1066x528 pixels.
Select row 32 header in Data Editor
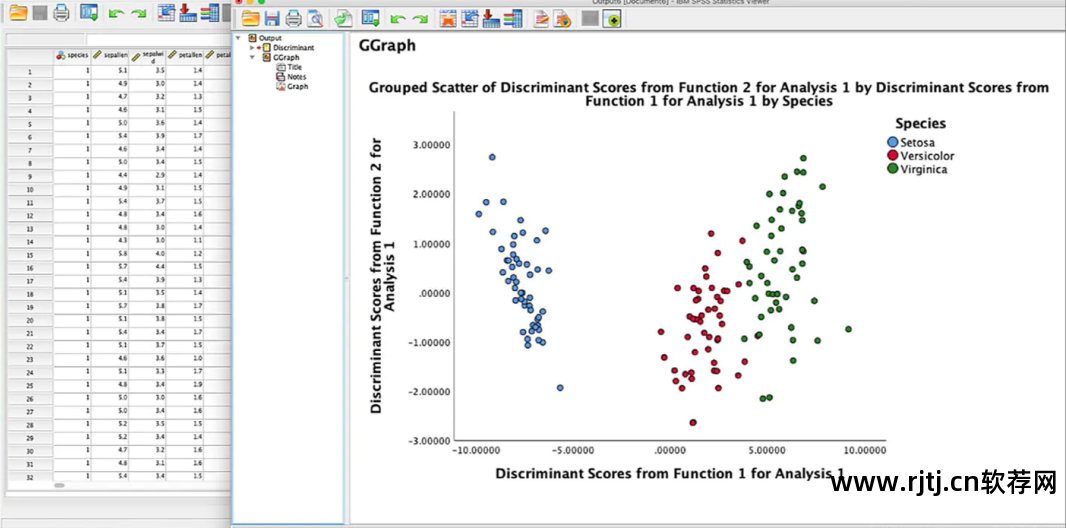[29, 477]
